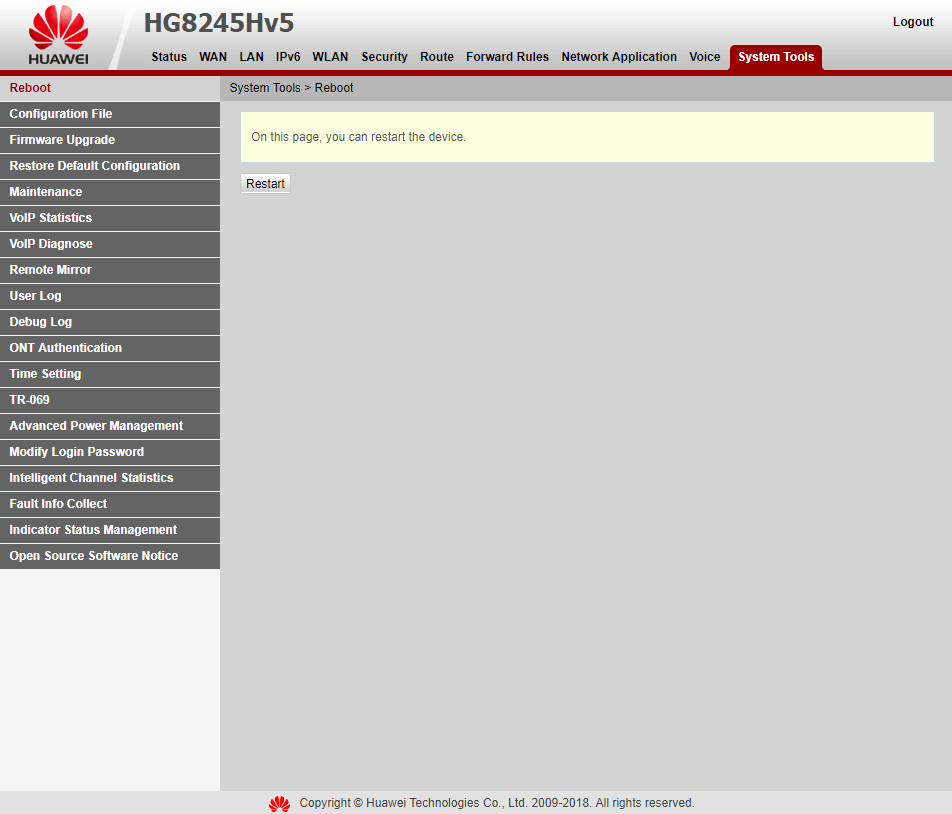Go to the Security tab
The image size is (952, 814).
[x=384, y=57]
